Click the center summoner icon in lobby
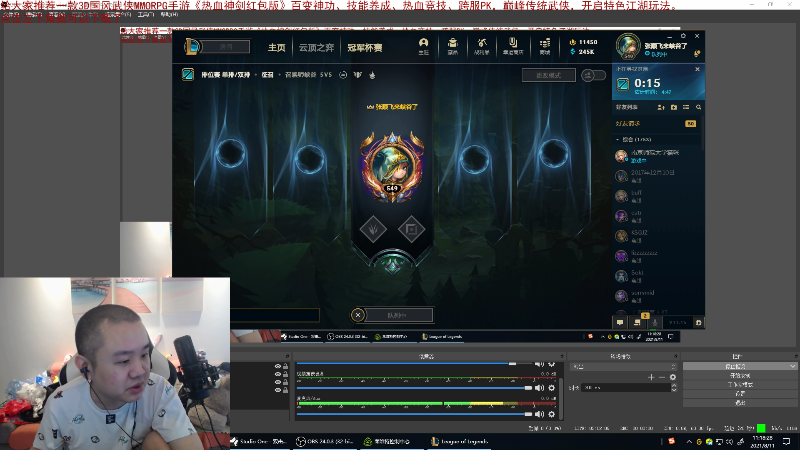800x450 pixels. tap(392, 167)
